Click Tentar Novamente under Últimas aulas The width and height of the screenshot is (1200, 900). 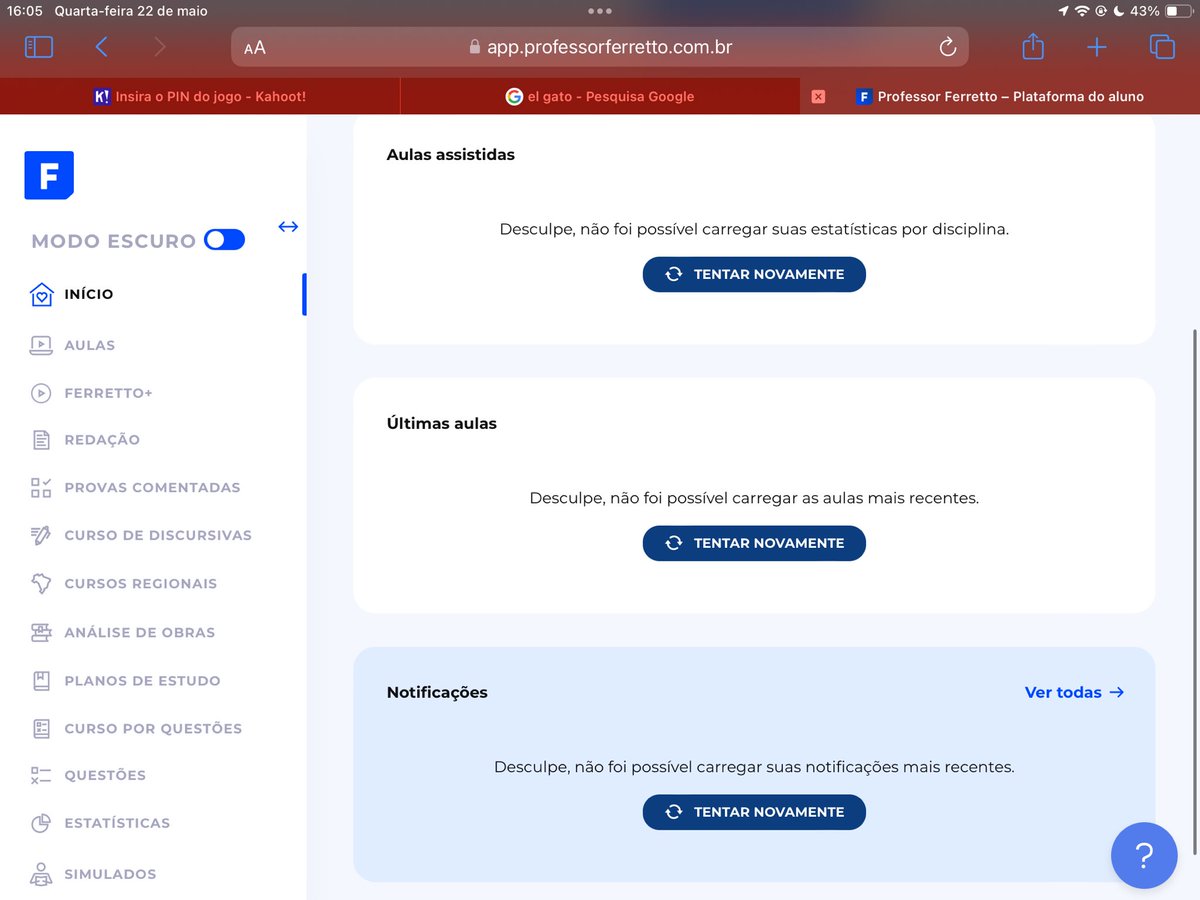(754, 543)
